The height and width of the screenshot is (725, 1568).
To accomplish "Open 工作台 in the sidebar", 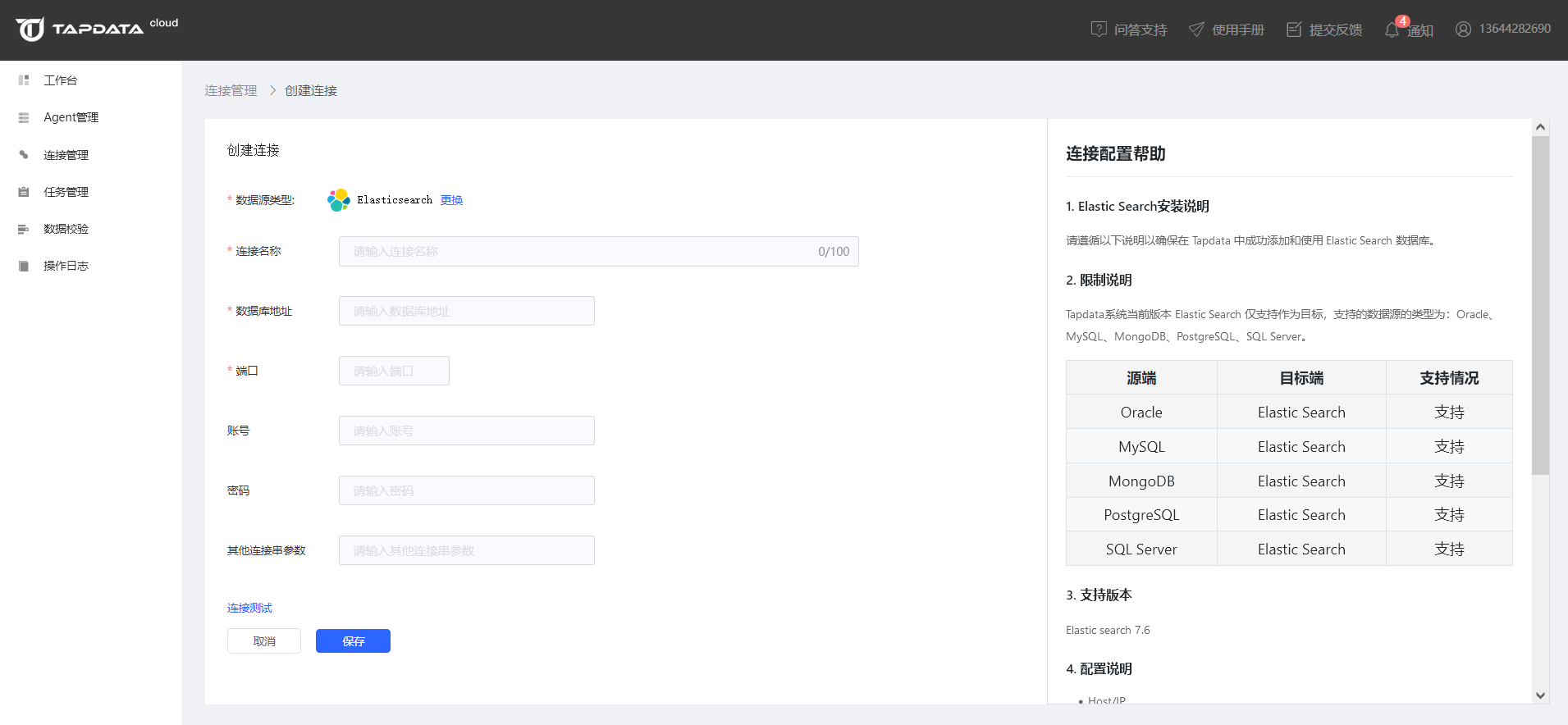I will (x=60, y=80).
